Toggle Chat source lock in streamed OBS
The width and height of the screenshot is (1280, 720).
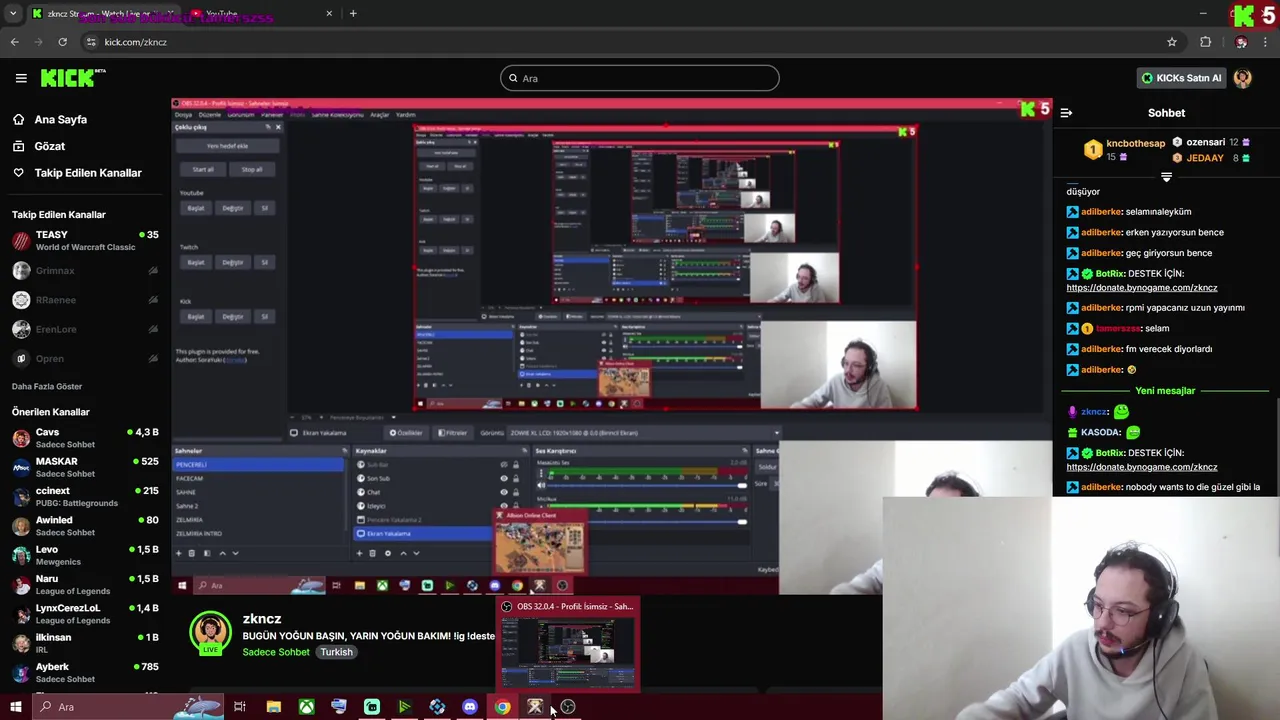516,492
